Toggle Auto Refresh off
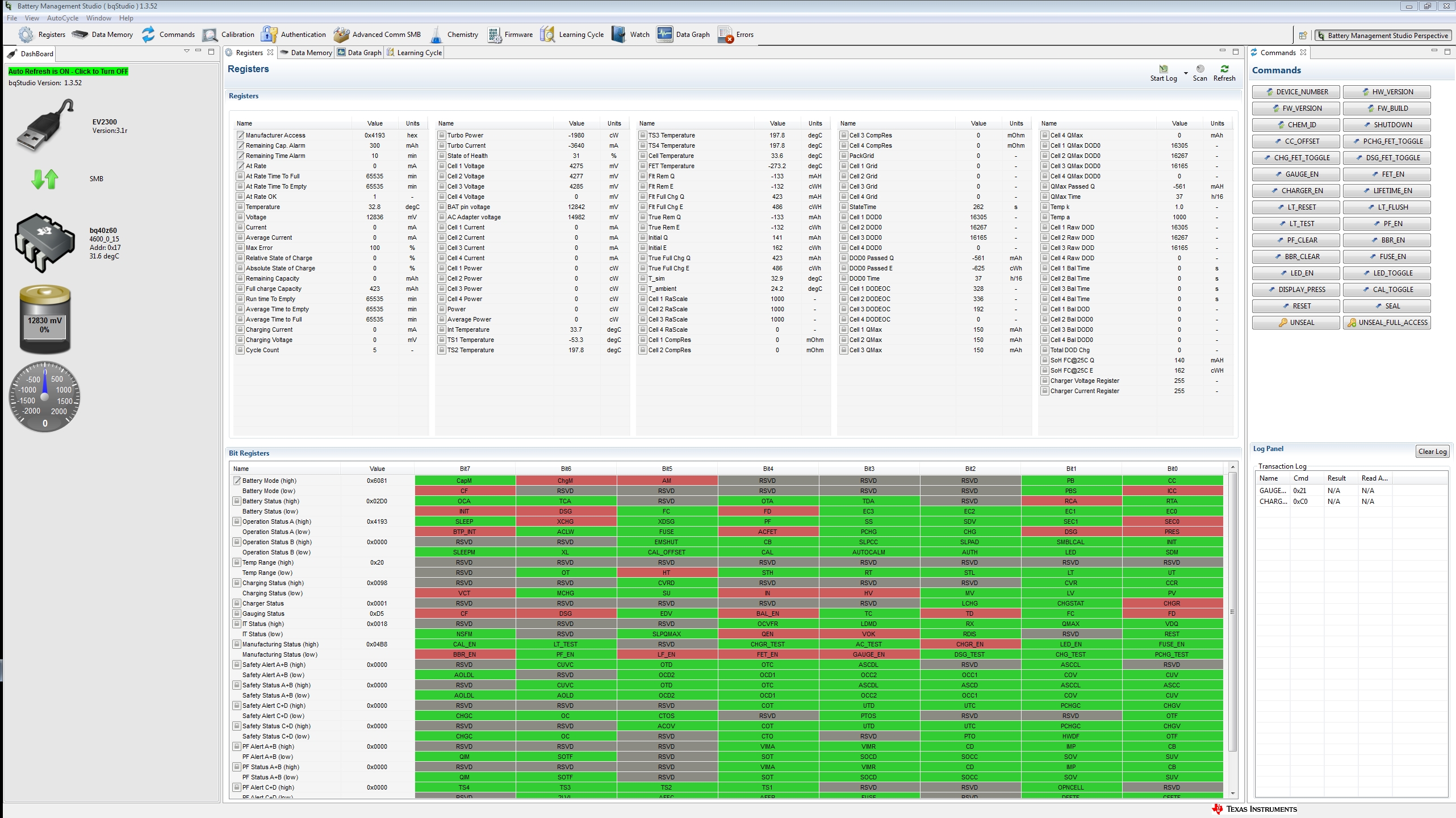The height and width of the screenshot is (818, 1456). coord(68,72)
